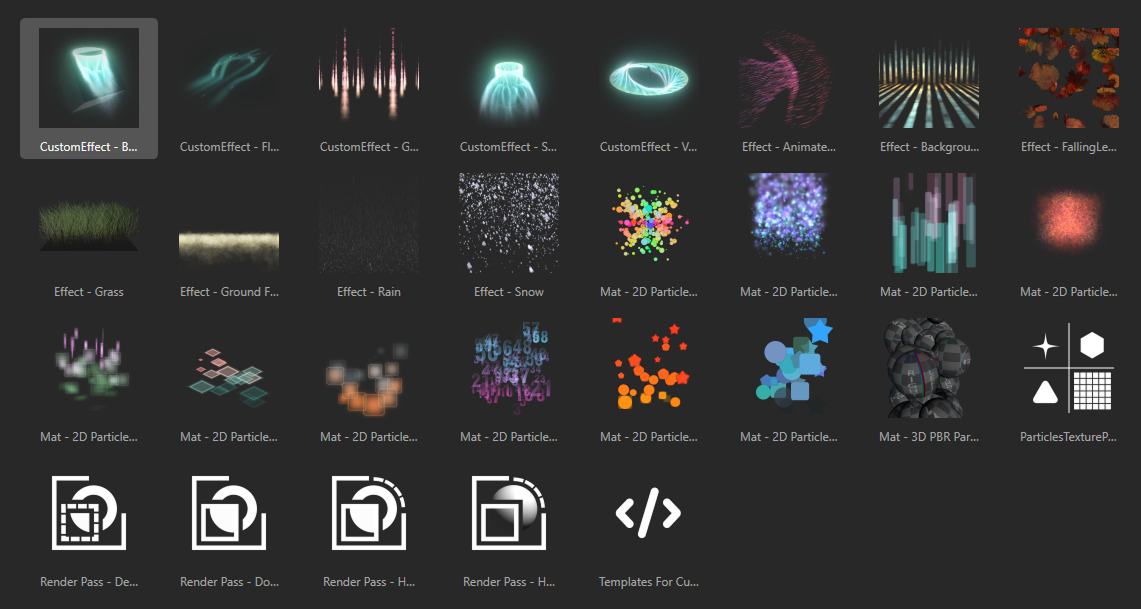Open the Render Pass - Downsample template

pyautogui.click(x=228, y=513)
